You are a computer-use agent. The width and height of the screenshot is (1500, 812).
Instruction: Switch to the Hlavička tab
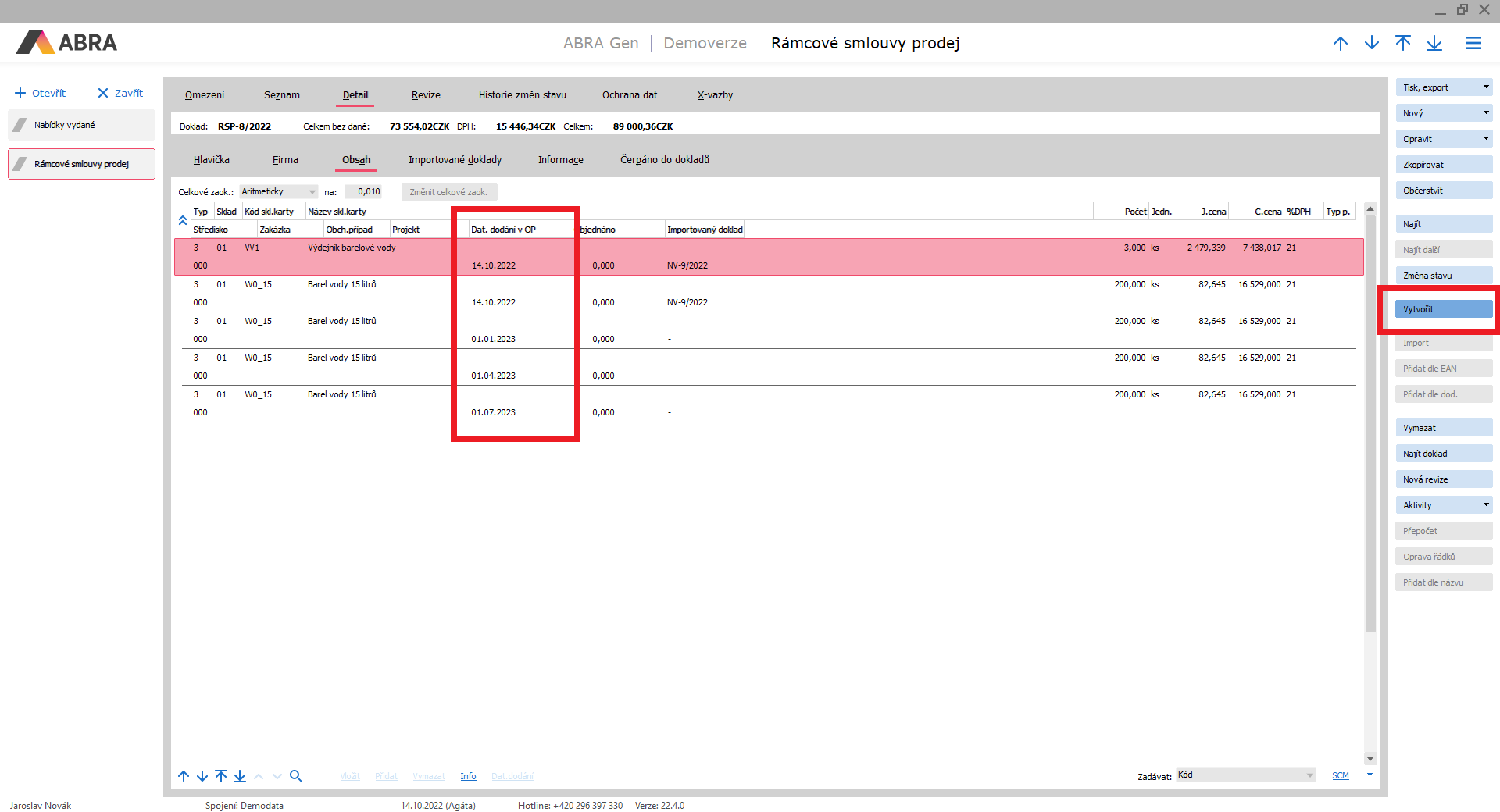click(x=211, y=160)
